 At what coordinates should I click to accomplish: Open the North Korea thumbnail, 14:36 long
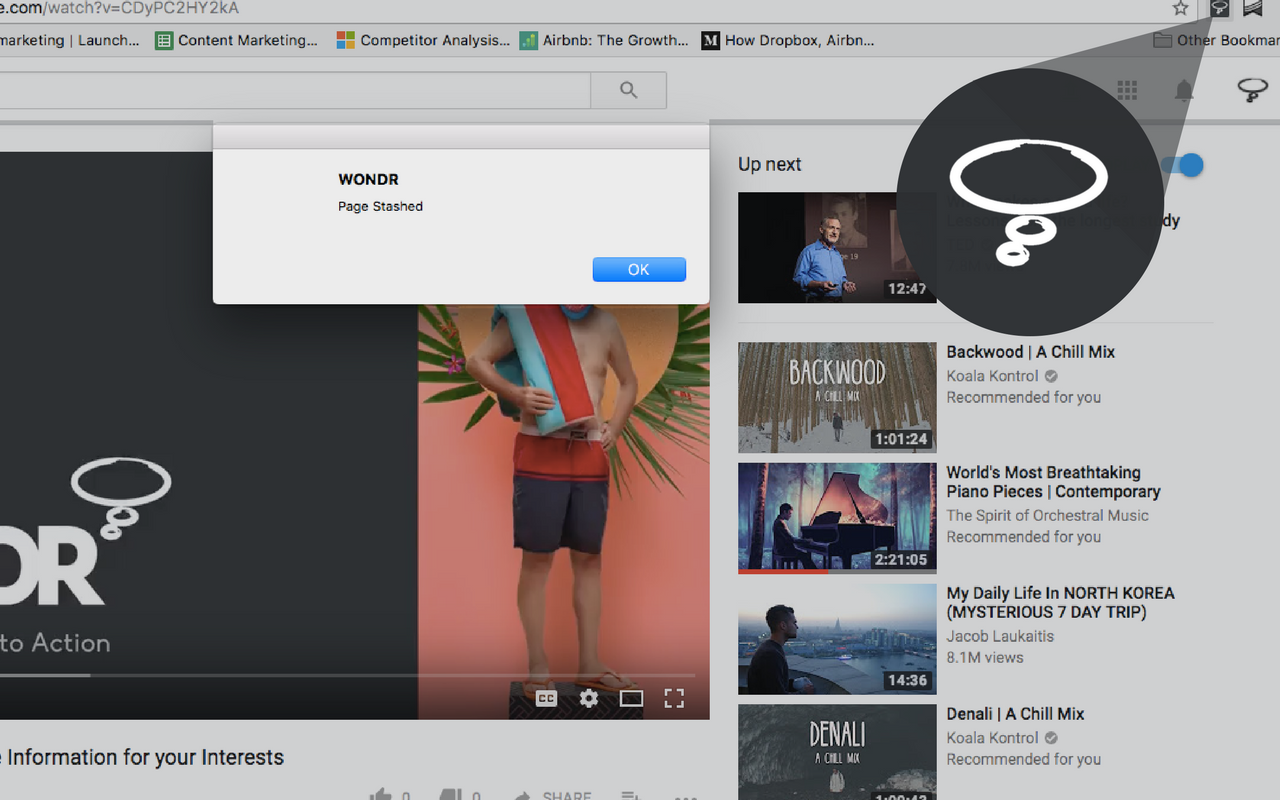pos(837,639)
